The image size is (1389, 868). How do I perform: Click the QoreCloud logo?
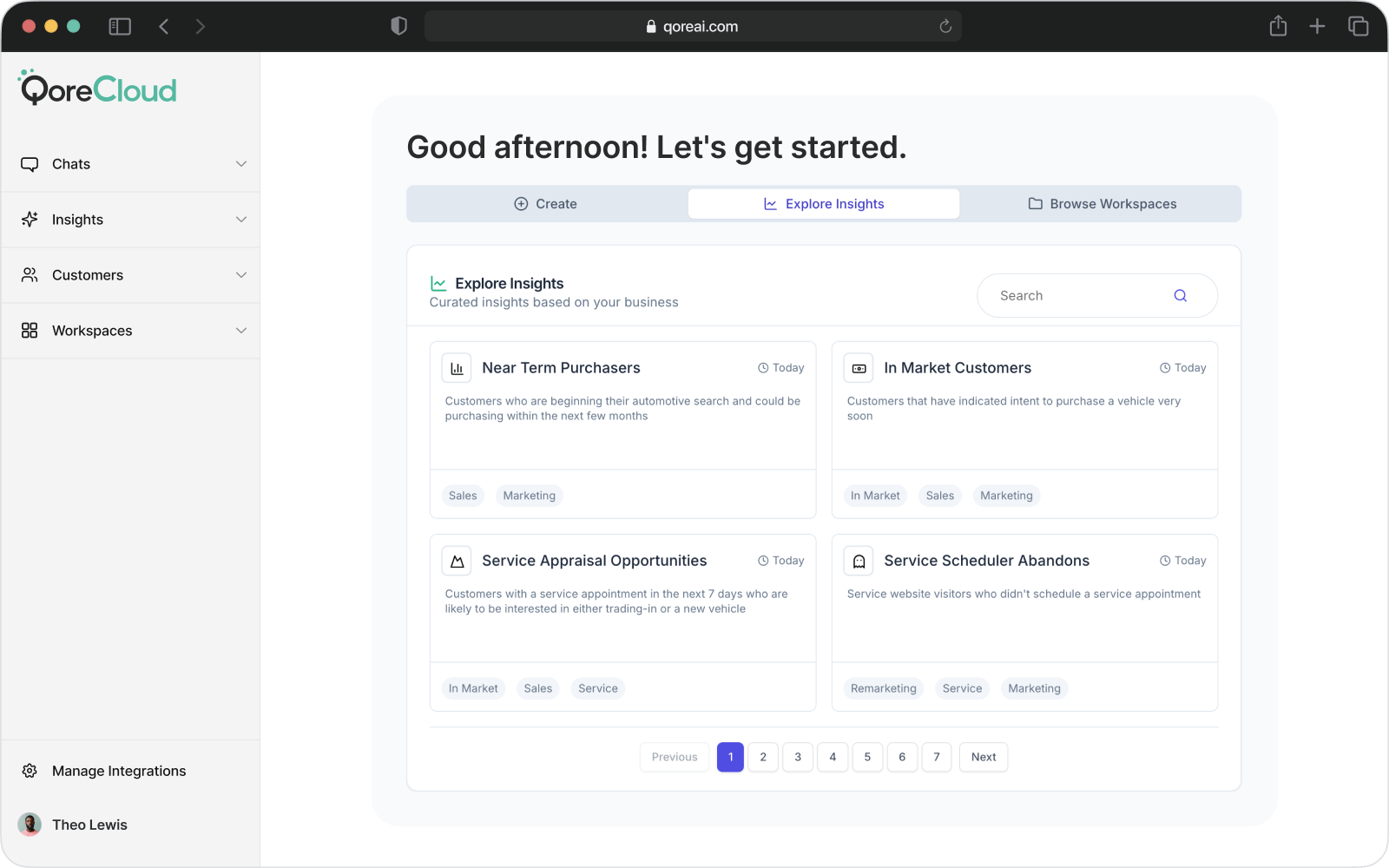point(98,89)
